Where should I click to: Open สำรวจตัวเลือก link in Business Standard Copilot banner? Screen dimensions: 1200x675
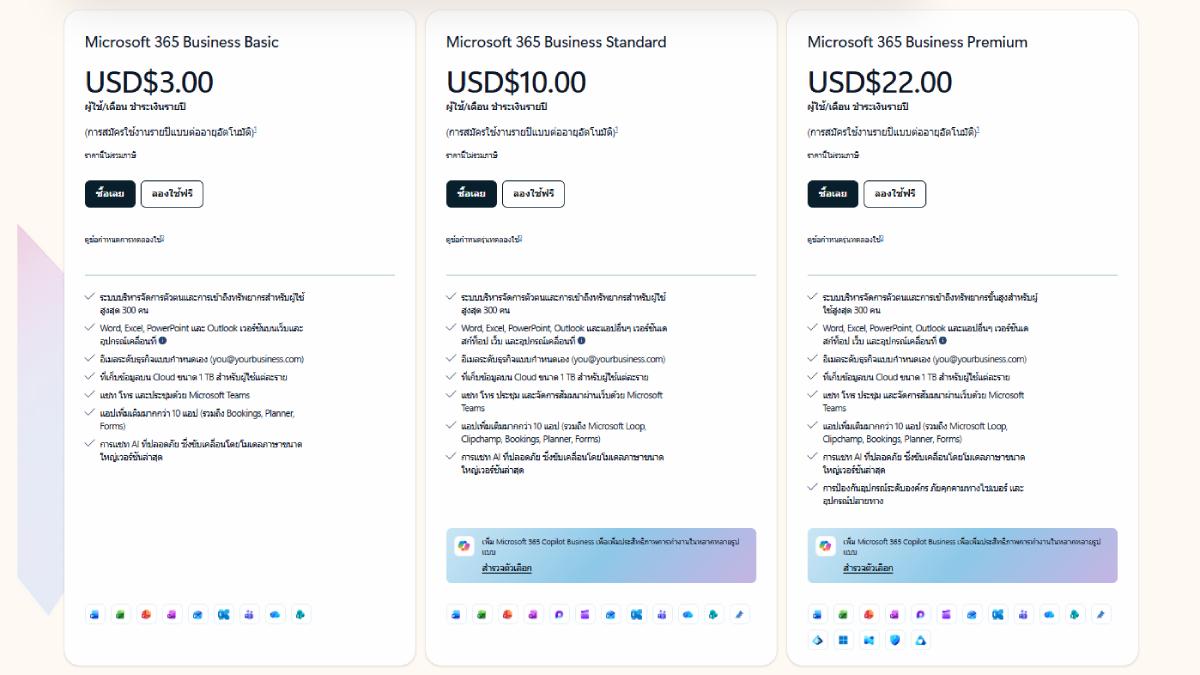click(506, 568)
